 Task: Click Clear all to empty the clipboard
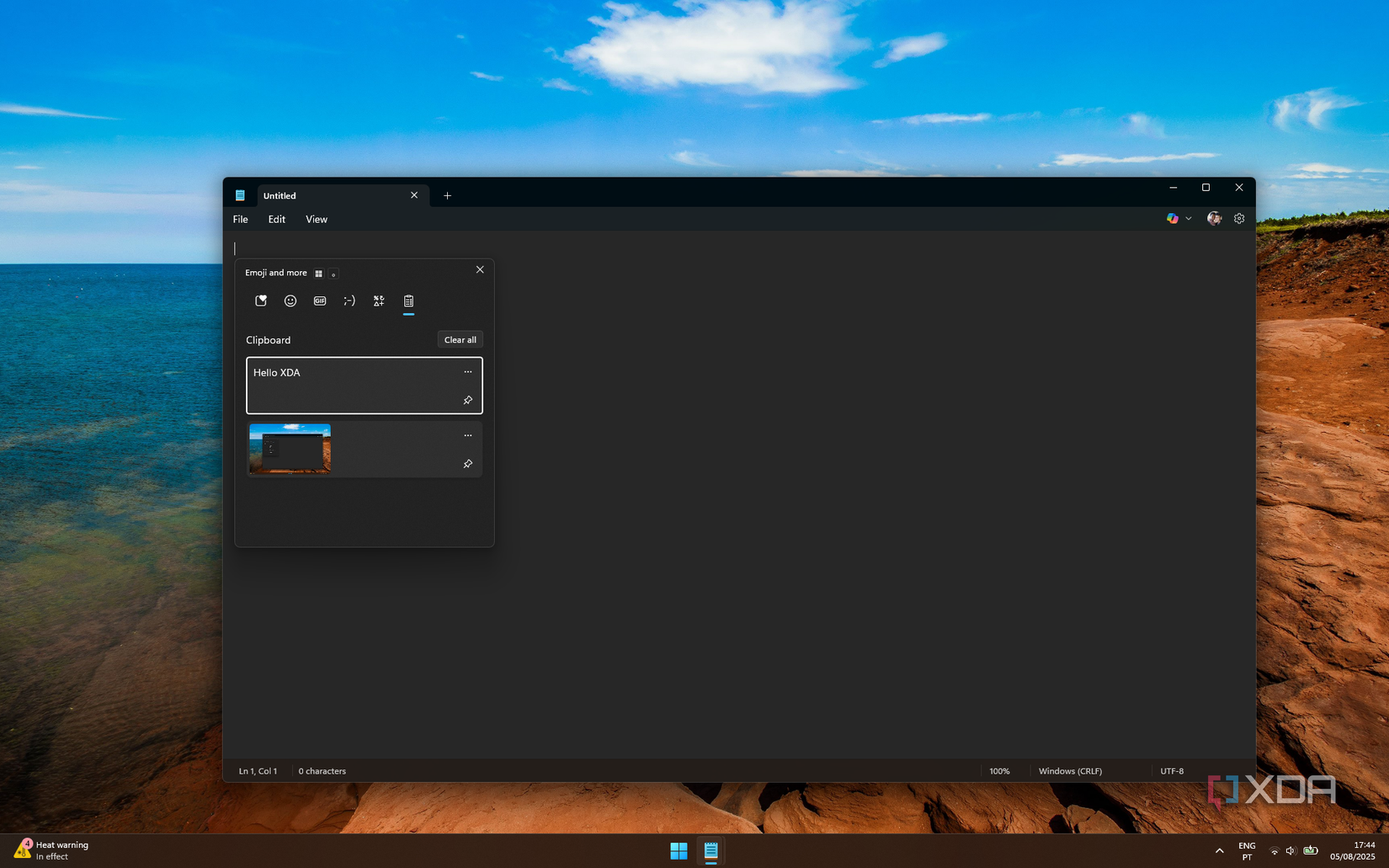coord(460,339)
